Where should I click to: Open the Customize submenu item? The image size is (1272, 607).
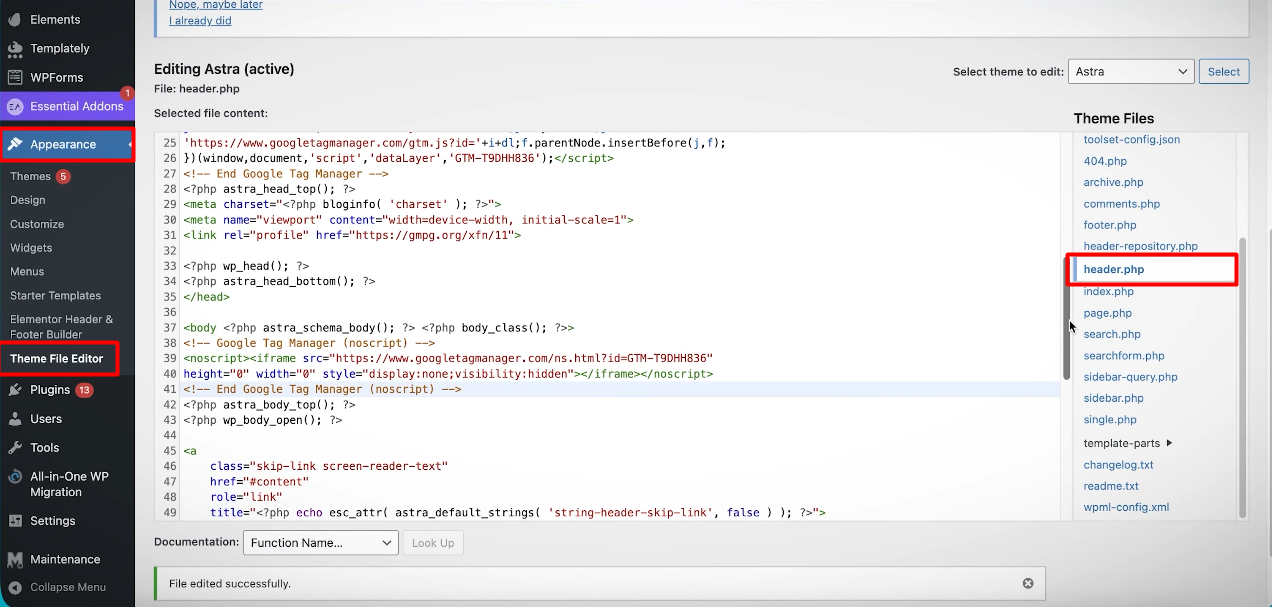click(x=37, y=224)
